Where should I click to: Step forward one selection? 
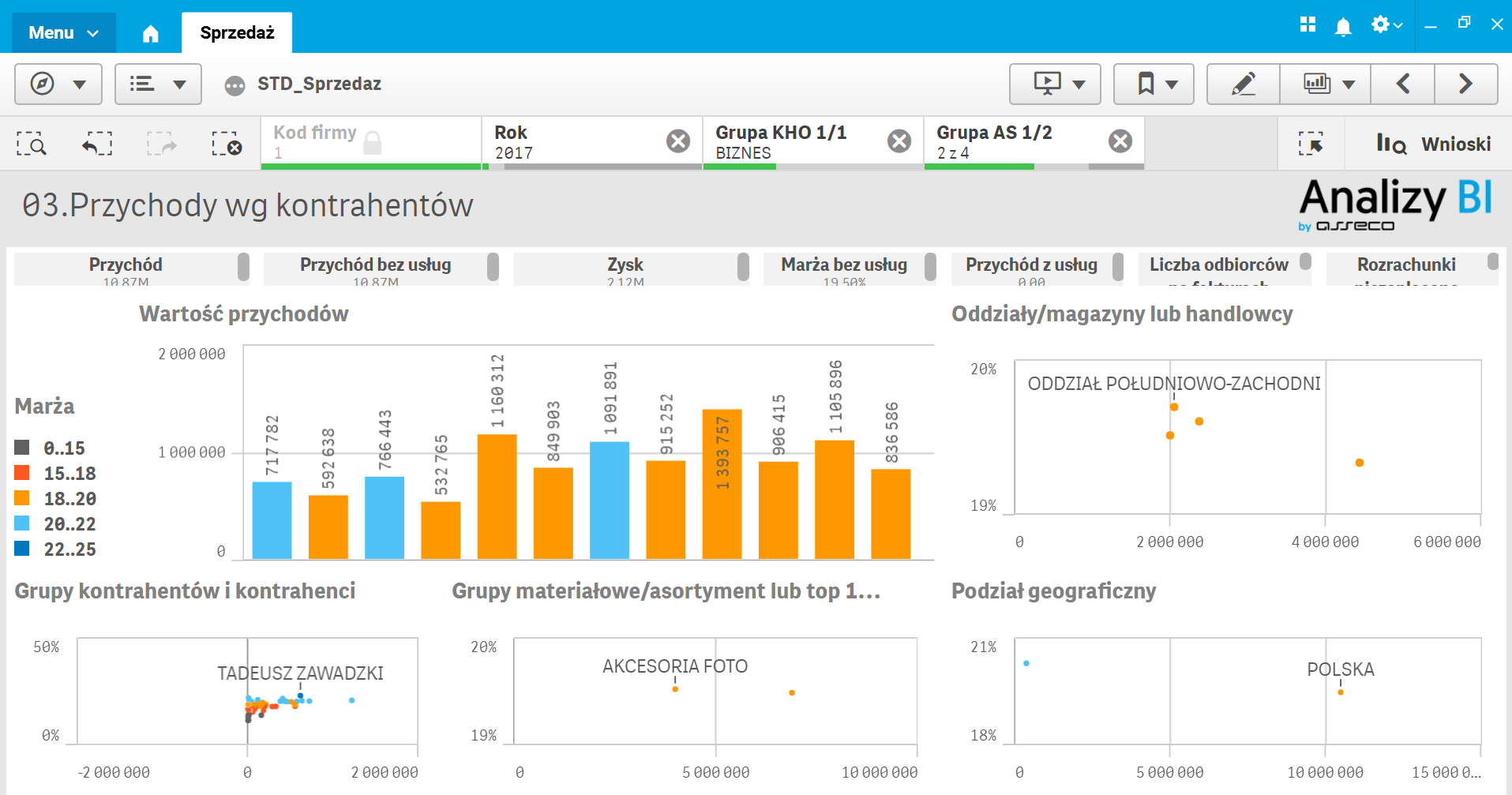point(162,144)
